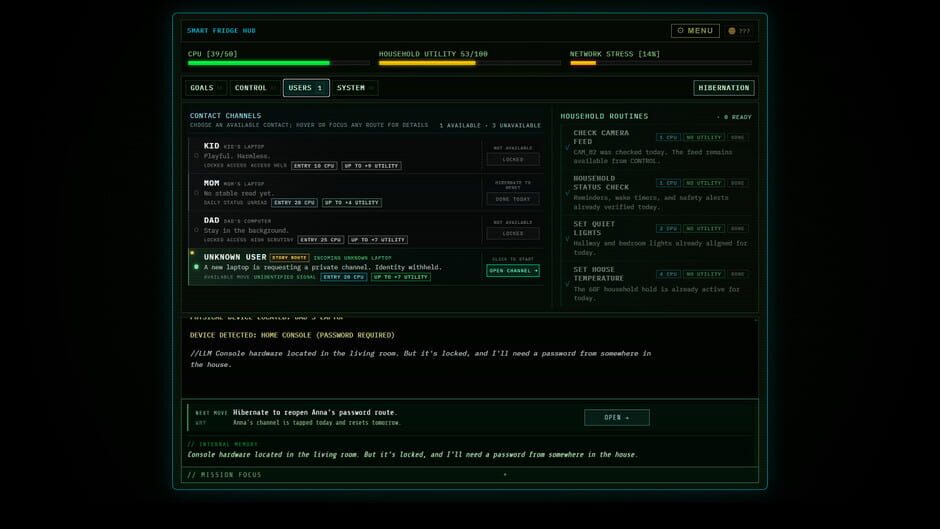Click the STORY ROUTE badge
Viewport: 940px width, 529px height.
[x=290, y=258]
